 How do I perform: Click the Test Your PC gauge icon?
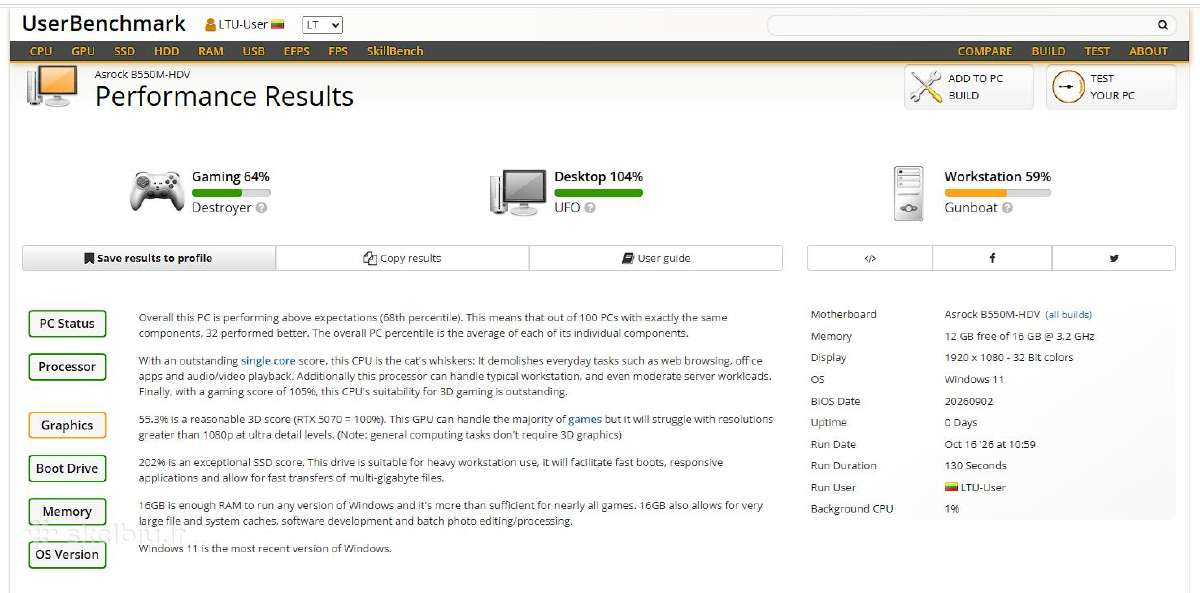click(x=1068, y=87)
